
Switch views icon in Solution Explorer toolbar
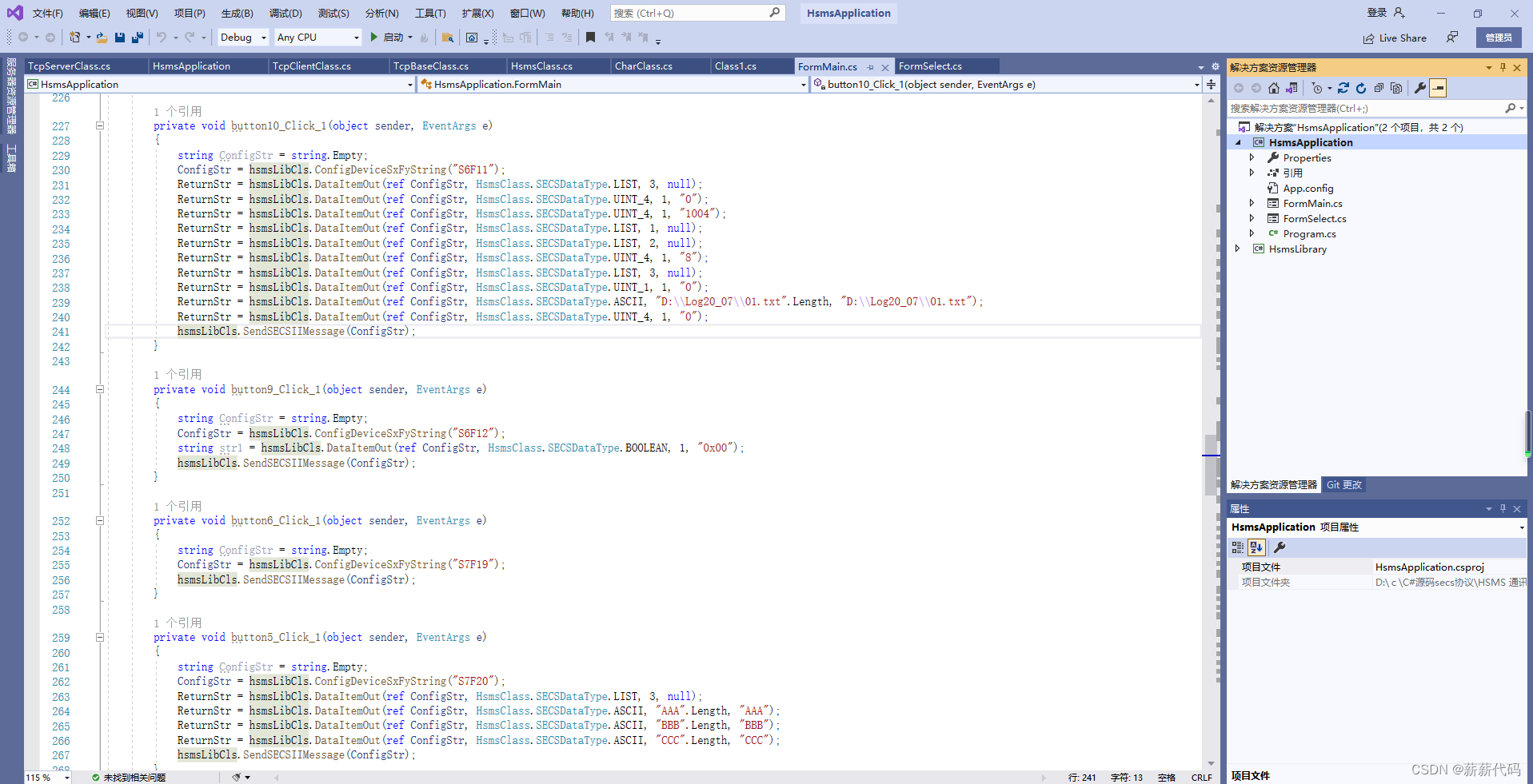coord(1291,88)
